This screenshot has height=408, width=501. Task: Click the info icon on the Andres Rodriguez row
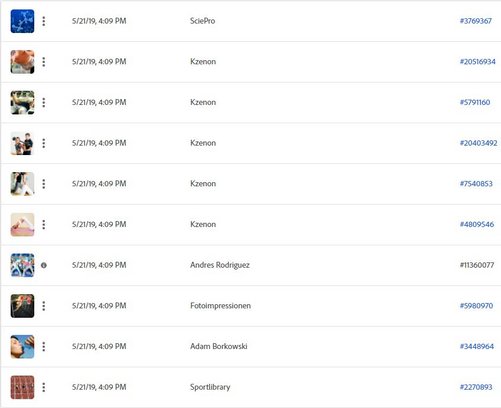pyautogui.click(x=44, y=265)
